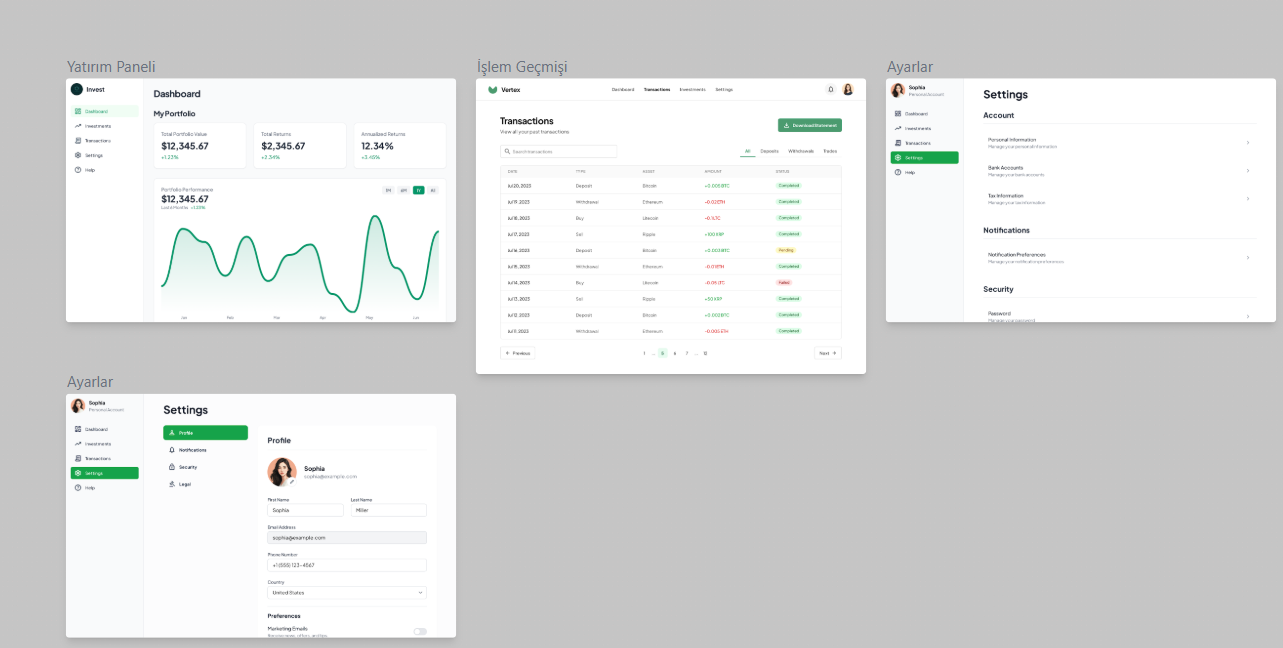Click the Download Statement button
1283x648 pixels.
coord(809,125)
